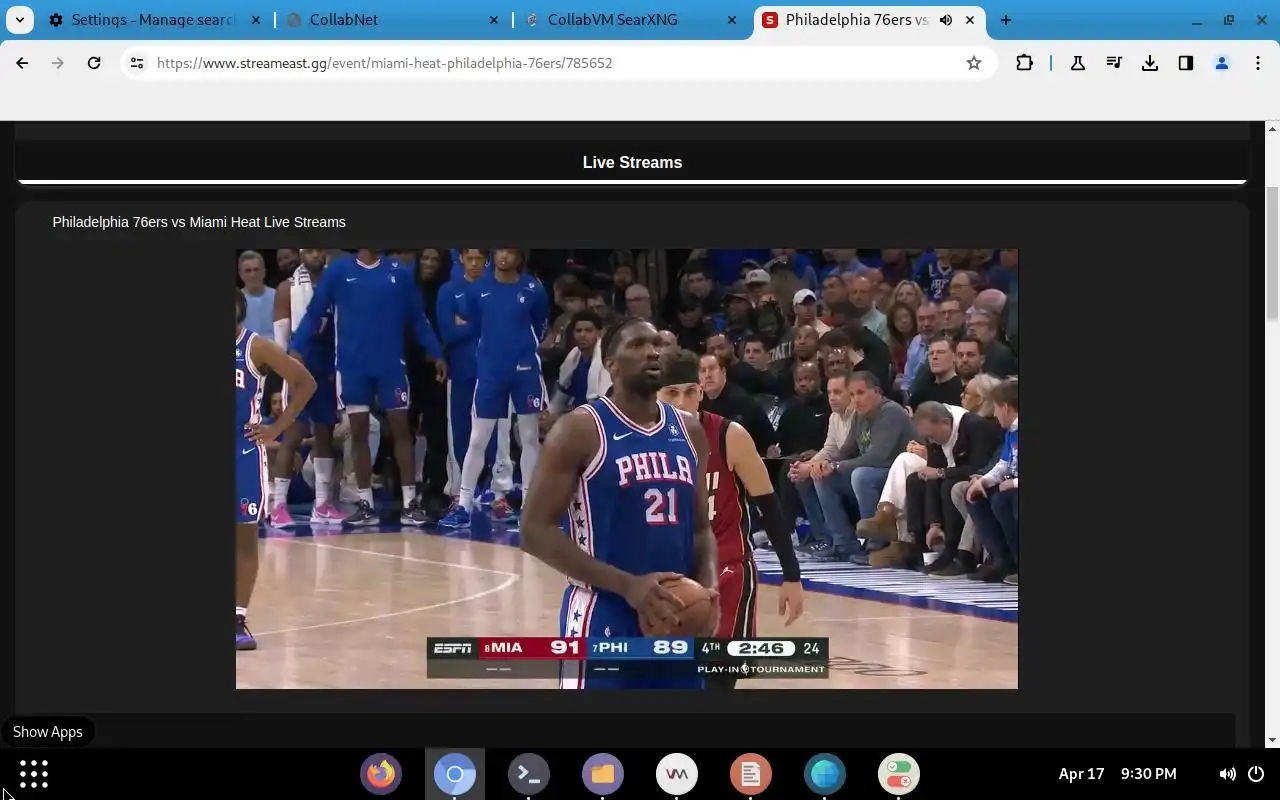The width and height of the screenshot is (1280, 800).
Task: Open the Terminal from the taskbar
Action: [x=529, y=774]
